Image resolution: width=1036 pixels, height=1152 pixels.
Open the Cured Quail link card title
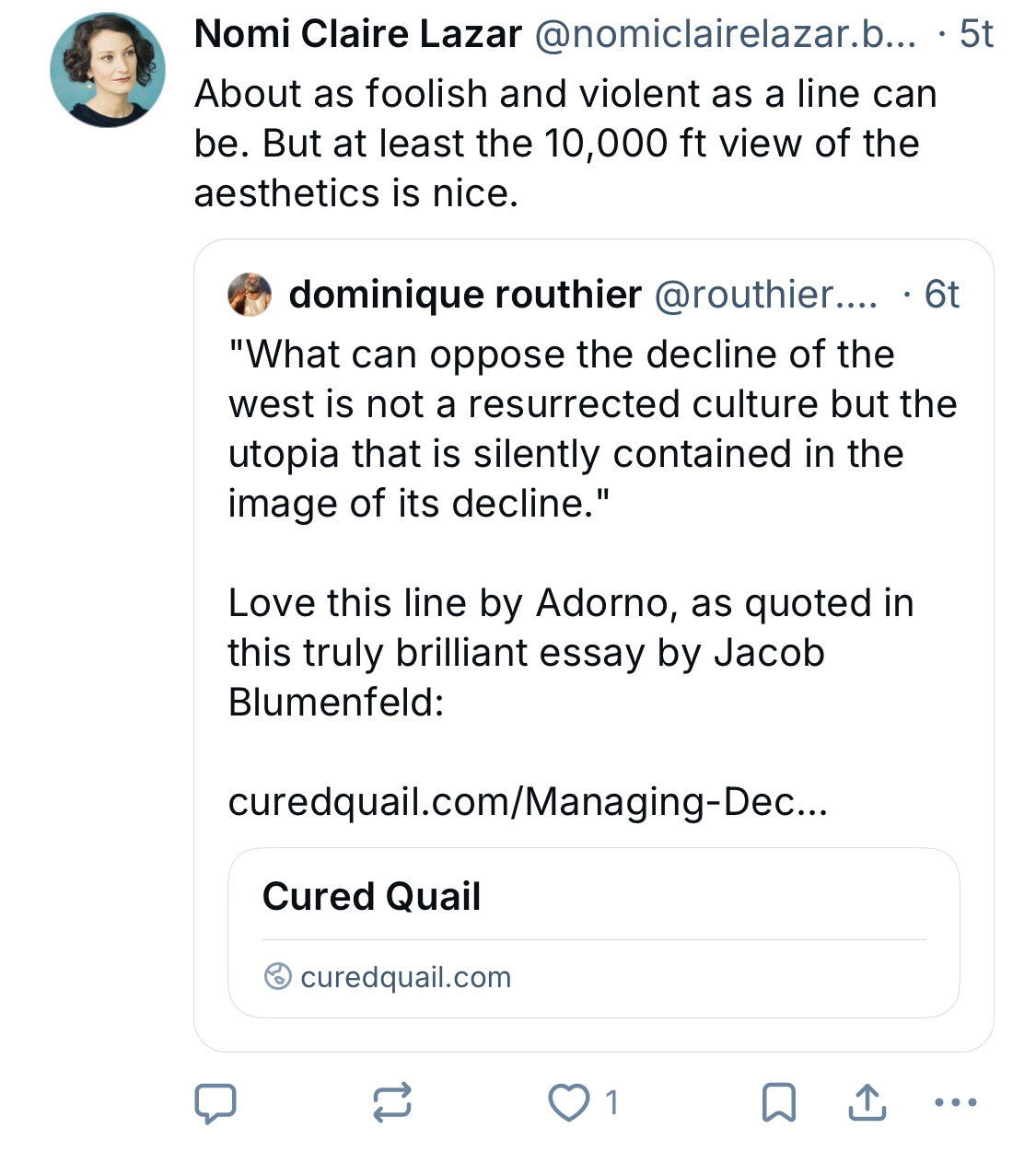click(x=371, y=896)
